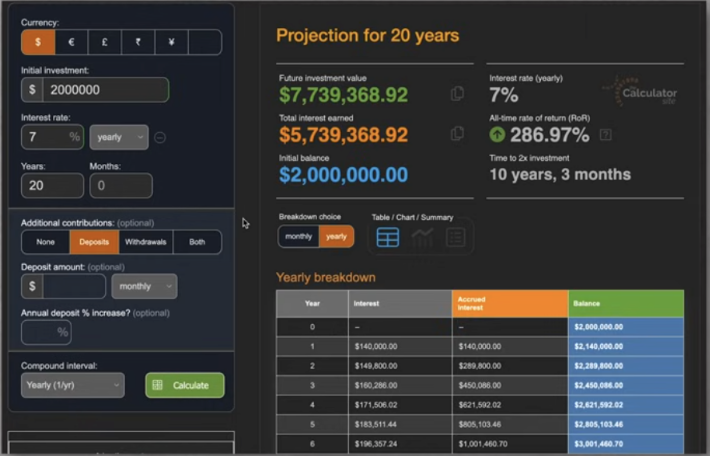Choose Deposits for additional contributions

click(x=94, y=242)
